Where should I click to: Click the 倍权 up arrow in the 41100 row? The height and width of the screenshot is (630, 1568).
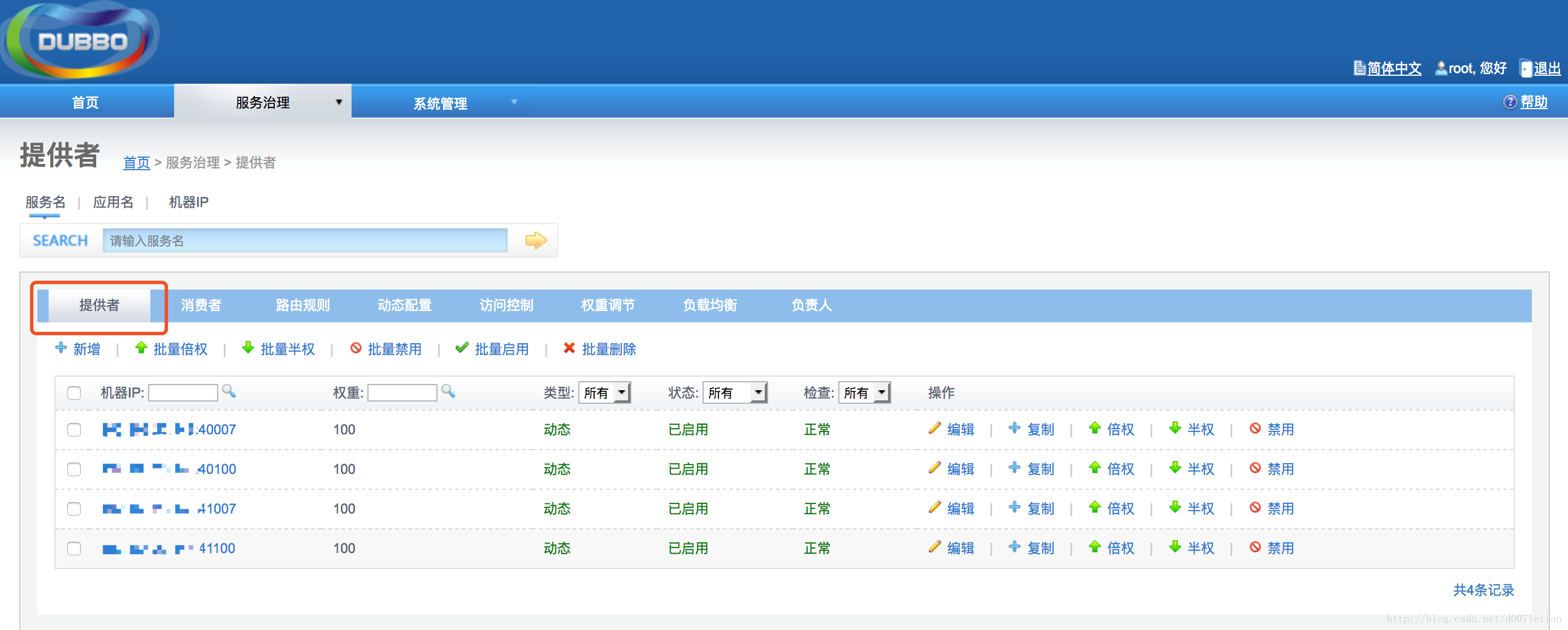(x=1094, y=547)
